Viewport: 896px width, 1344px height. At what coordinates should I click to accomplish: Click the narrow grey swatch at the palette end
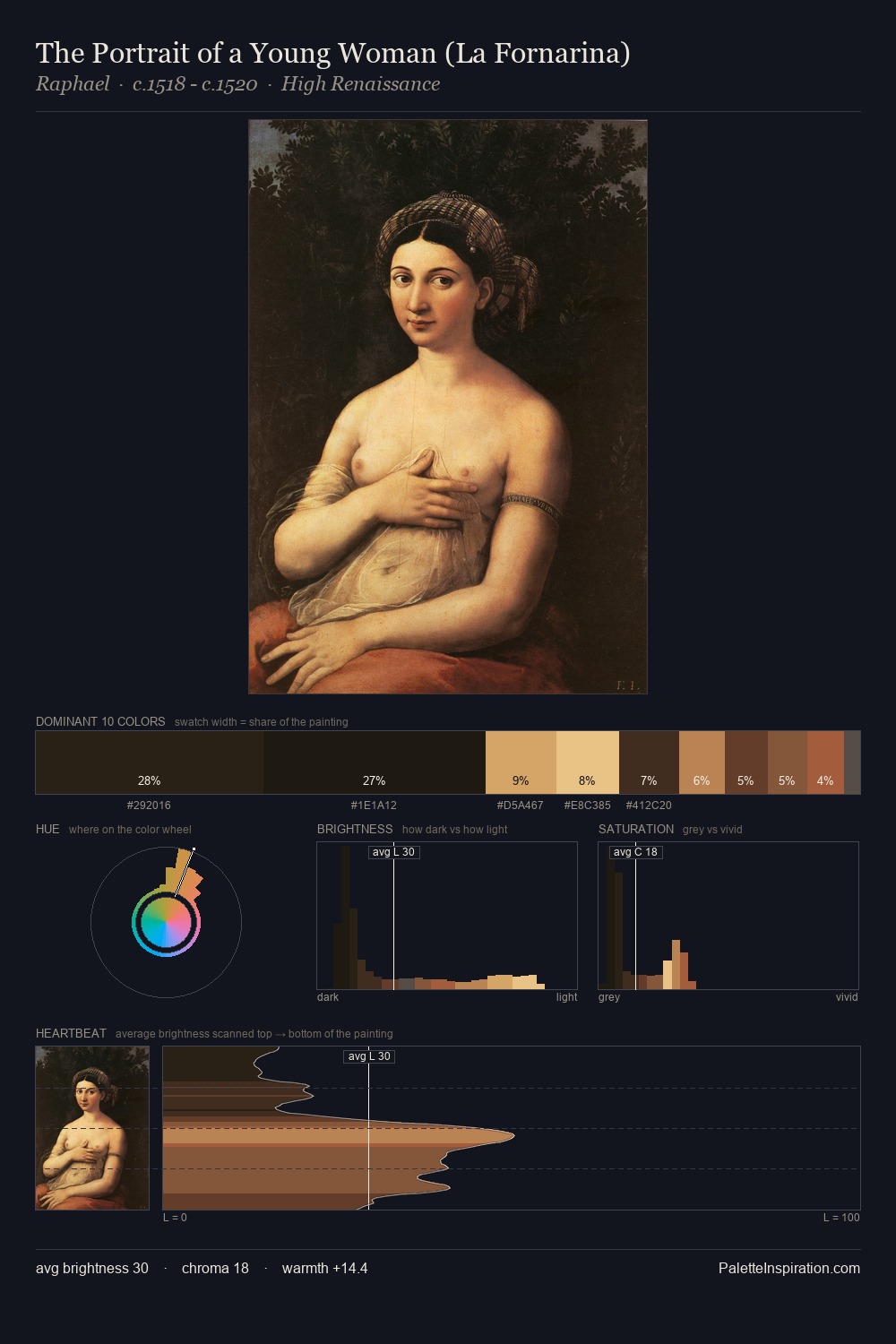[x=852, y=762]
